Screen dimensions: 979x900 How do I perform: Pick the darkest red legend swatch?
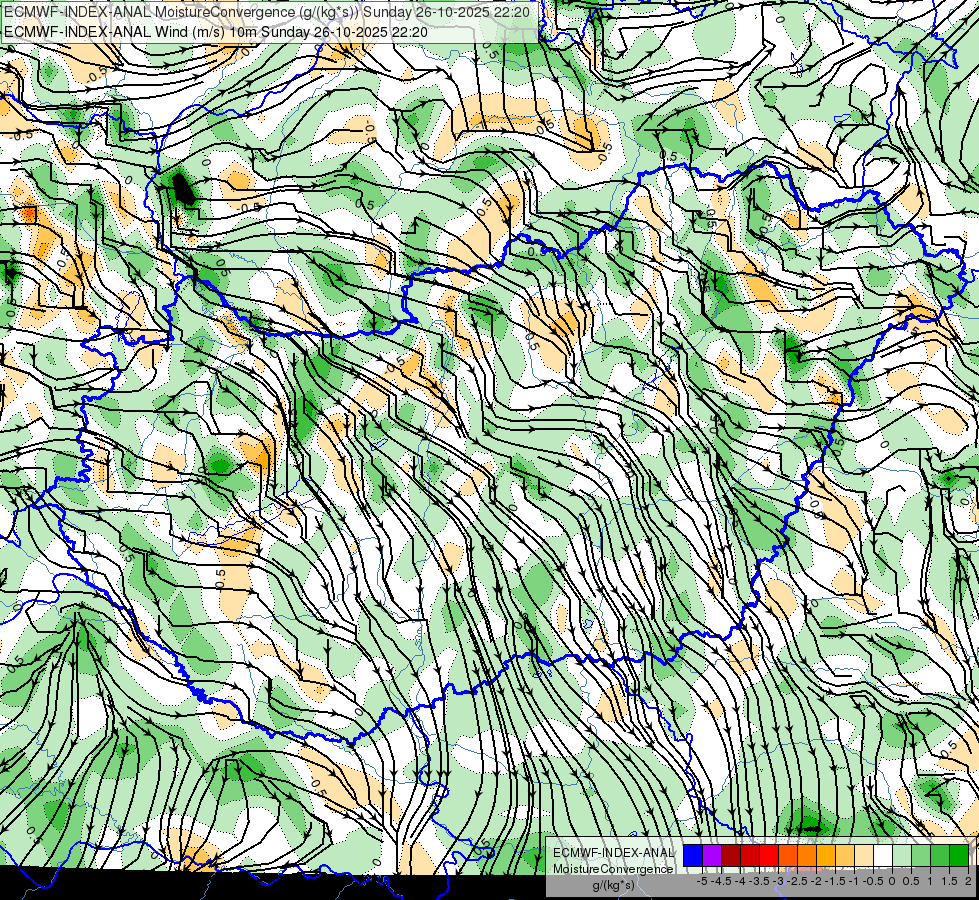731,855
